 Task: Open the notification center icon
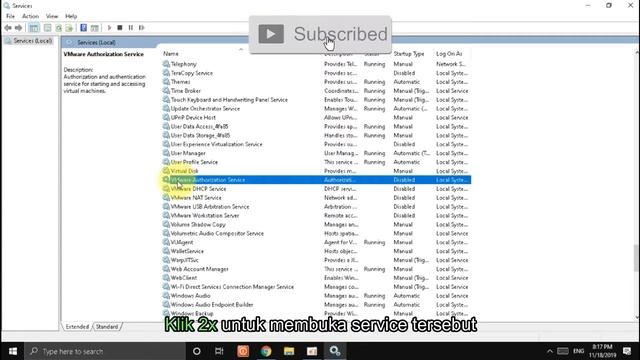click(x=627, y=351)
